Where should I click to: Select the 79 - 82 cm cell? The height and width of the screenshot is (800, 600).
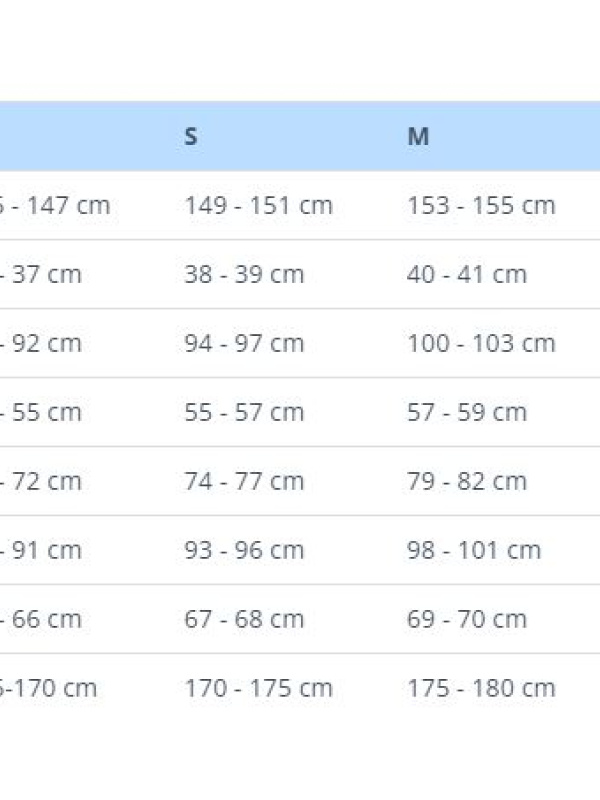467,482
